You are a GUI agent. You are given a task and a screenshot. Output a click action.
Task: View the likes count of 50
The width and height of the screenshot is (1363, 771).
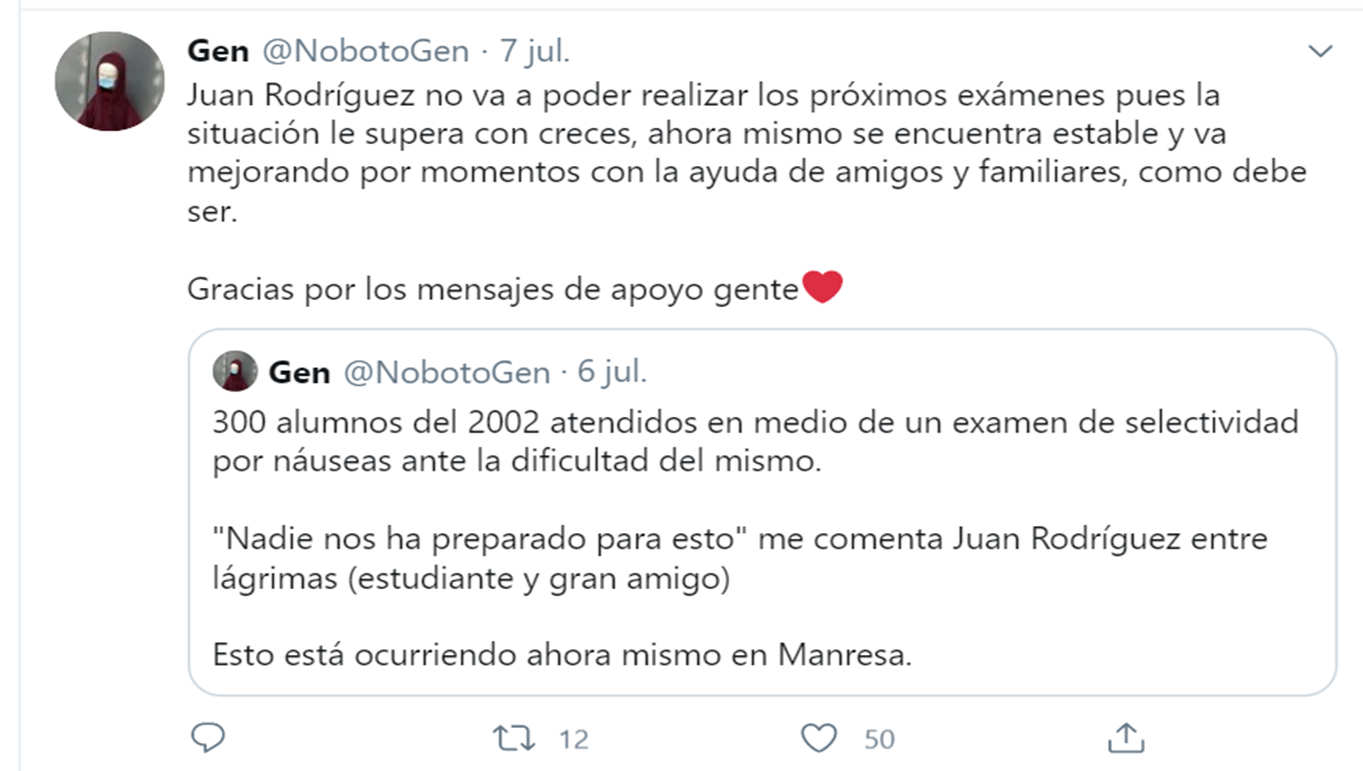[879, 739]
